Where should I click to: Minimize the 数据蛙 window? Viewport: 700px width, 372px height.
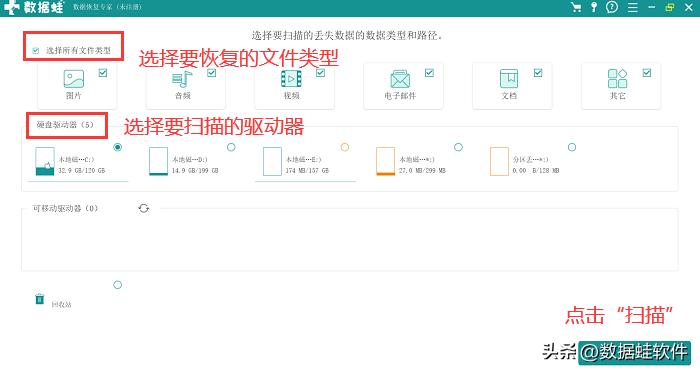point(651,7)
